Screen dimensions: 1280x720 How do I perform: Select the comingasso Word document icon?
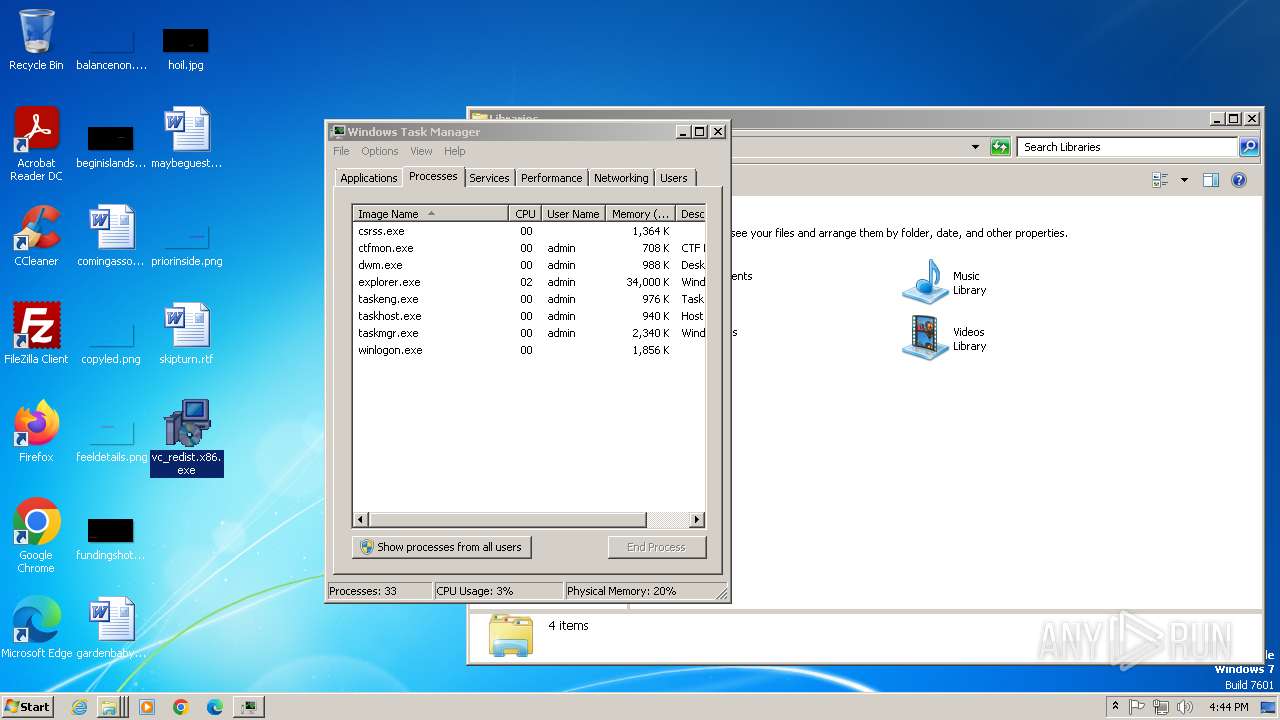click(111, 236)
